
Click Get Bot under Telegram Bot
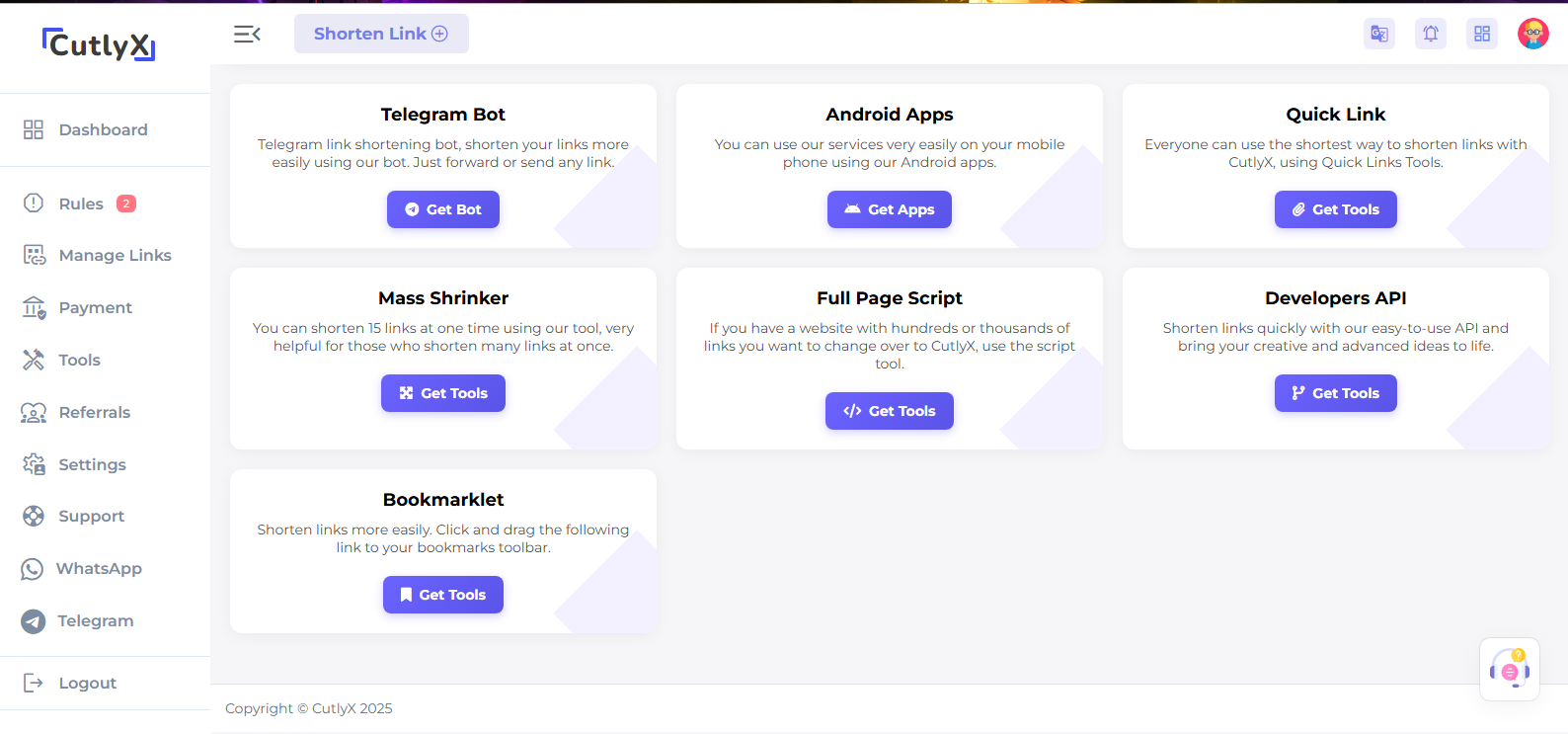coord(443,209)
